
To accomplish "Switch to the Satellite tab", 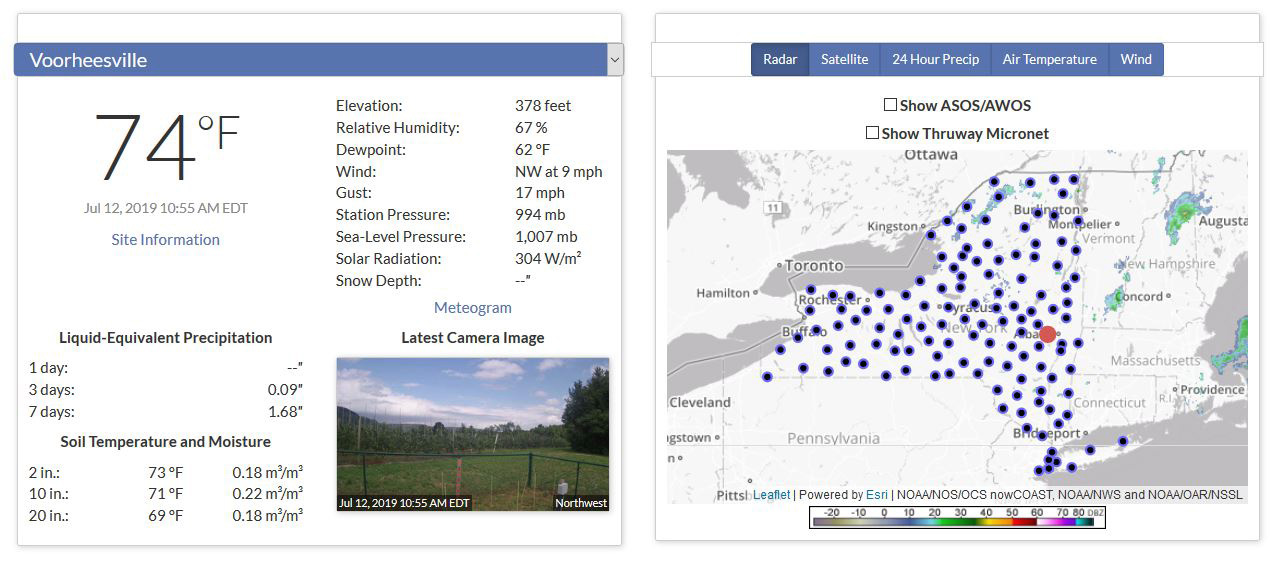I will tap(844, 59).
